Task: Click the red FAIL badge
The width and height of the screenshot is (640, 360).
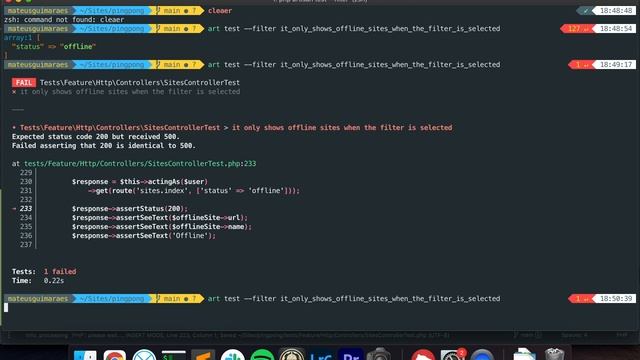Action: pyautogui.click(x=24, y=82)
